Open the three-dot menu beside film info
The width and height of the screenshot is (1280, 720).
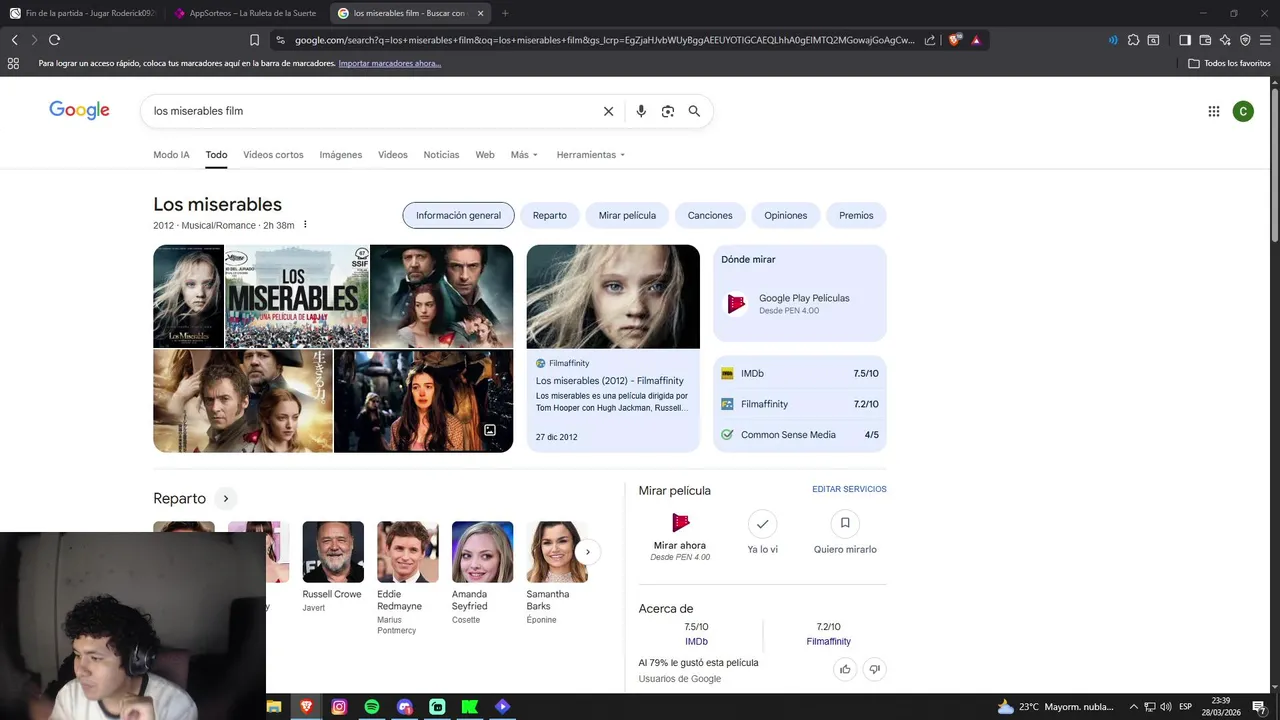305,225
